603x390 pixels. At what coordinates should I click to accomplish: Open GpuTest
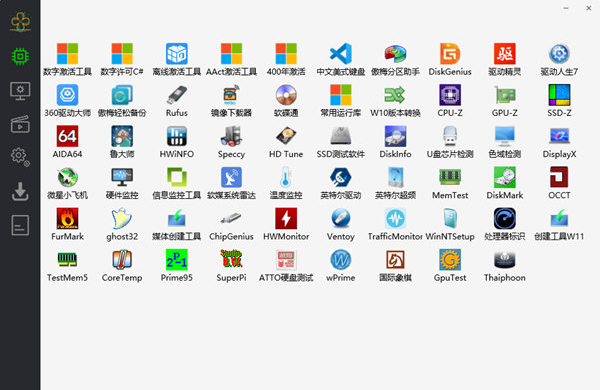pos(450,265)
